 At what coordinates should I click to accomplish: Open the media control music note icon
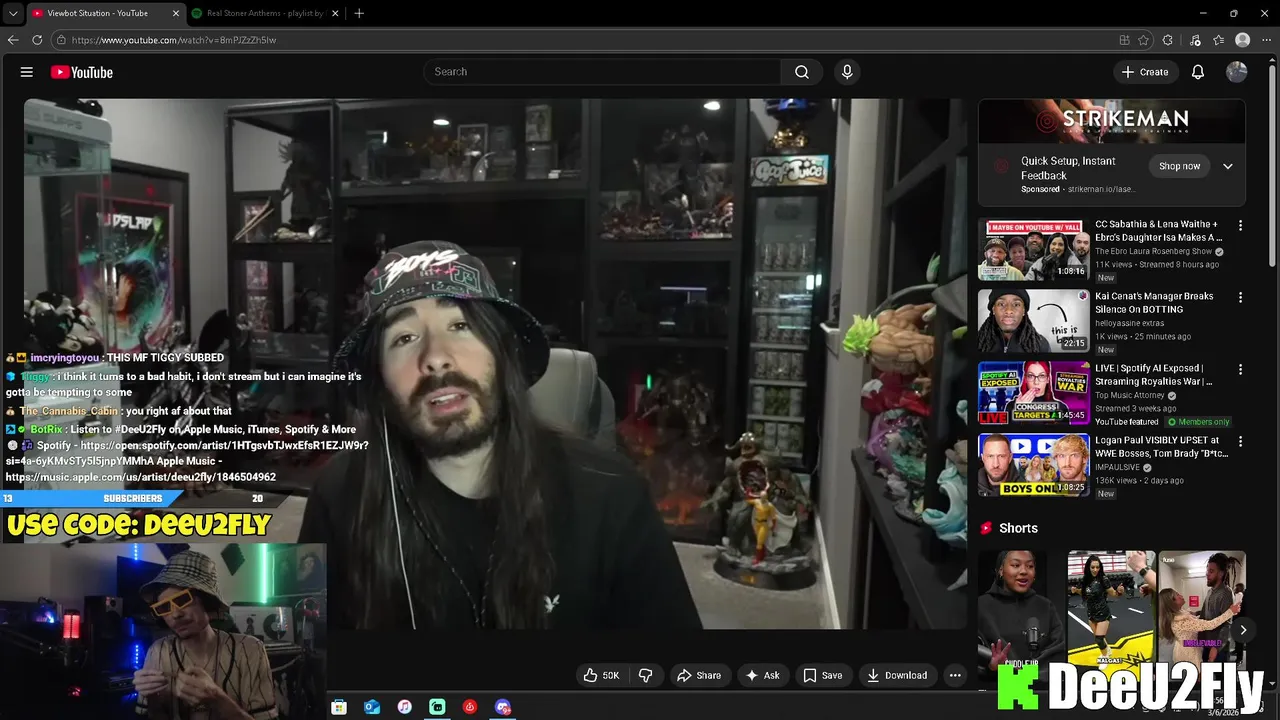tap(1195, 40)
